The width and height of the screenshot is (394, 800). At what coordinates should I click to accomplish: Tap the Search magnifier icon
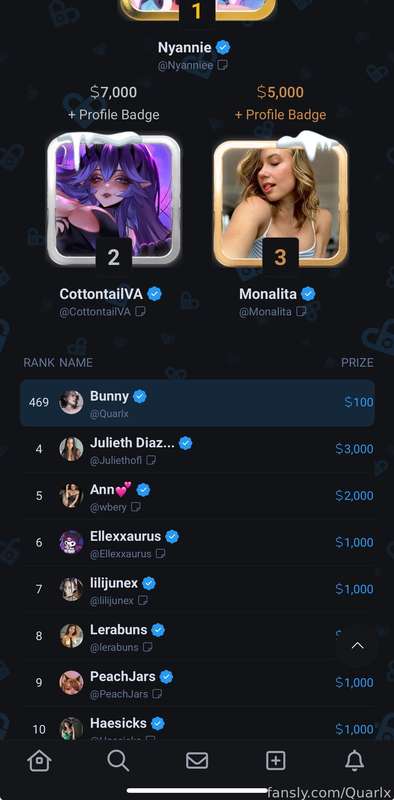point(118,761)
